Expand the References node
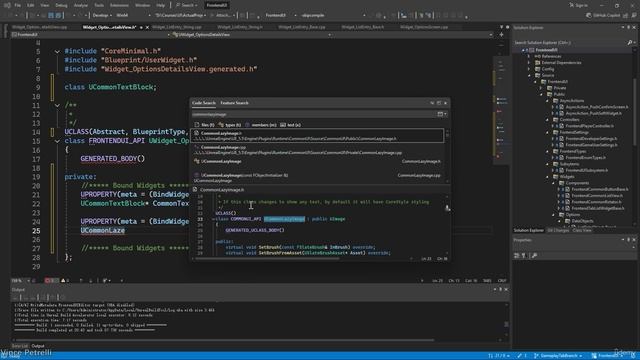Screen dimensions: 640x360 coord(529,56)
